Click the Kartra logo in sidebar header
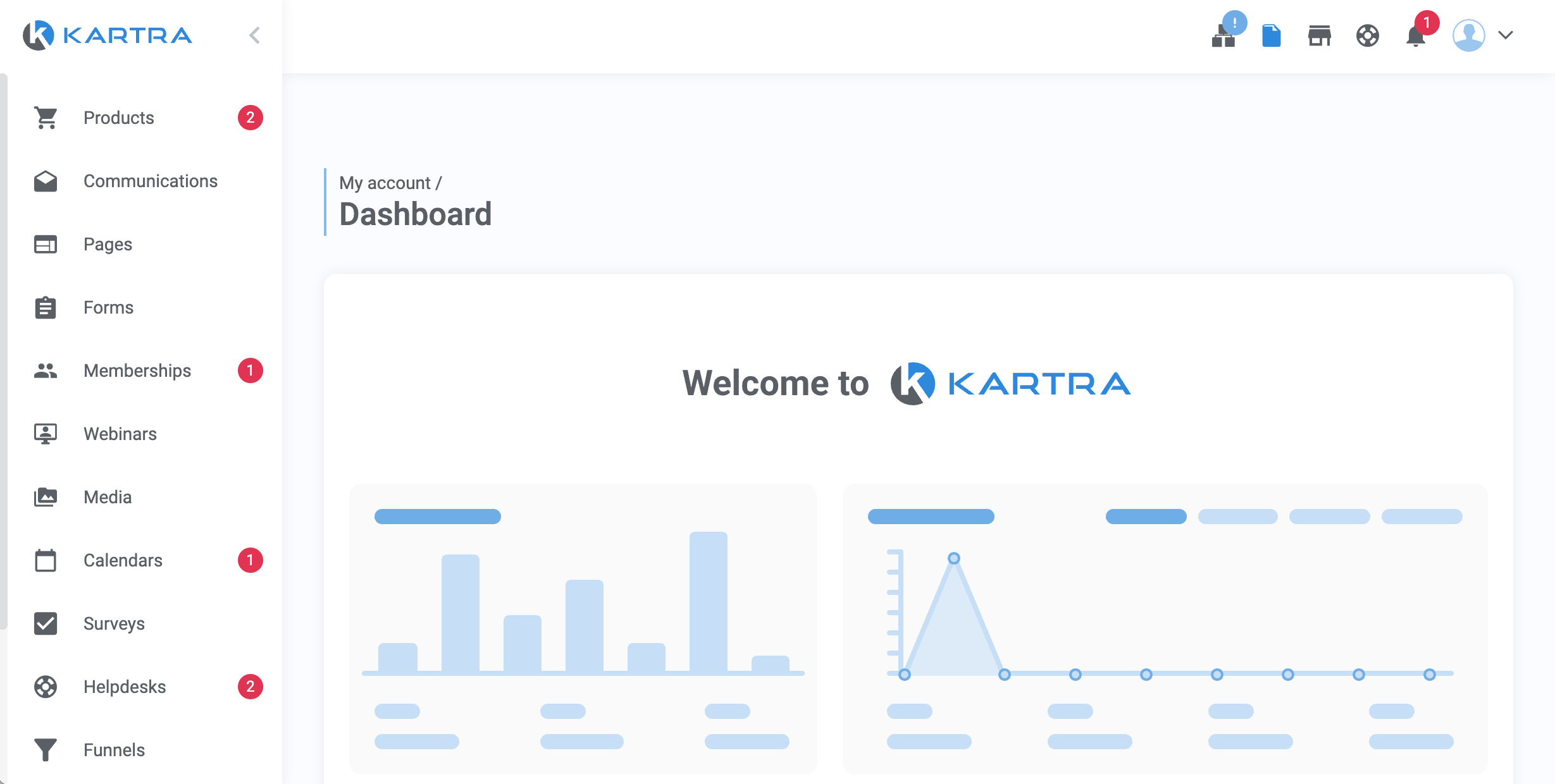This screenshot has height=784, width=1555. (x=108, y=35)
